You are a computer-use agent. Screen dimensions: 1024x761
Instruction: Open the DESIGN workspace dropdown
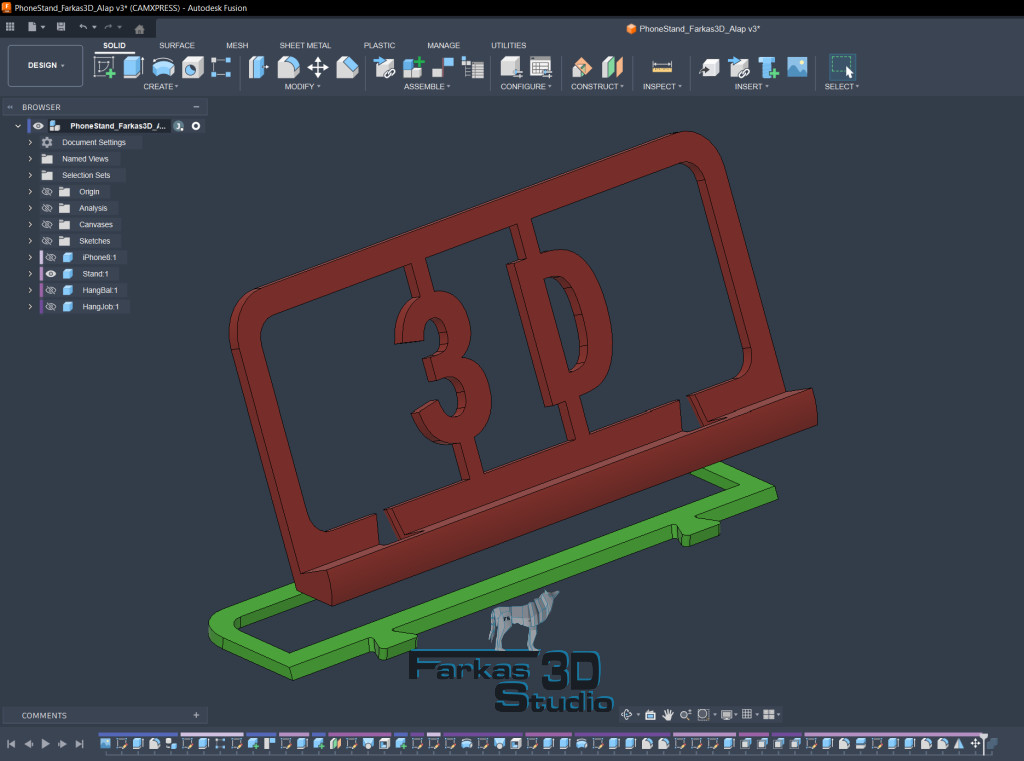[46, 66]
